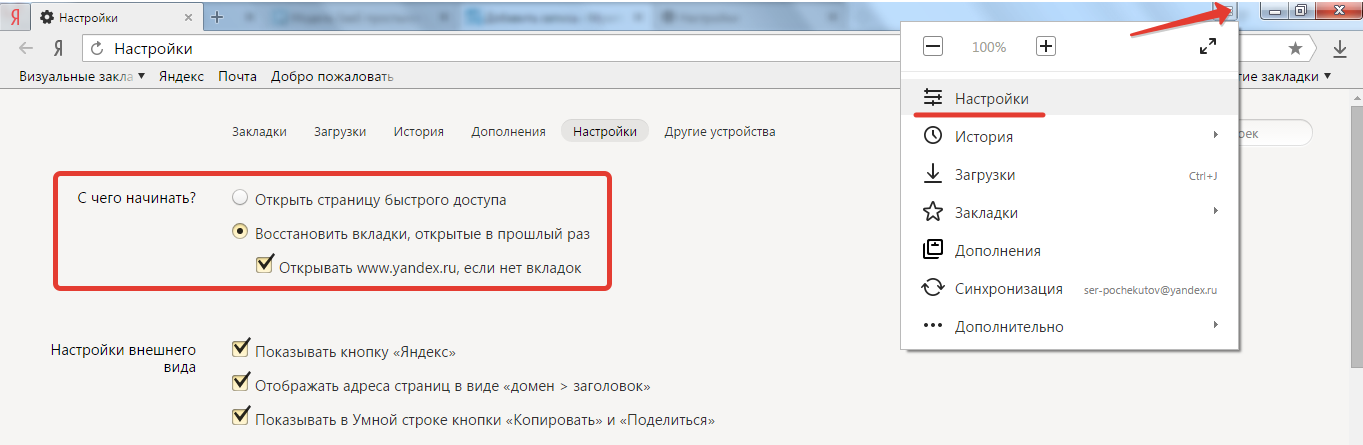This screenshot has height=445, width=1363.
Task: Minimize the browser window
Action: pyautogui.click(x=1274, y=10)
